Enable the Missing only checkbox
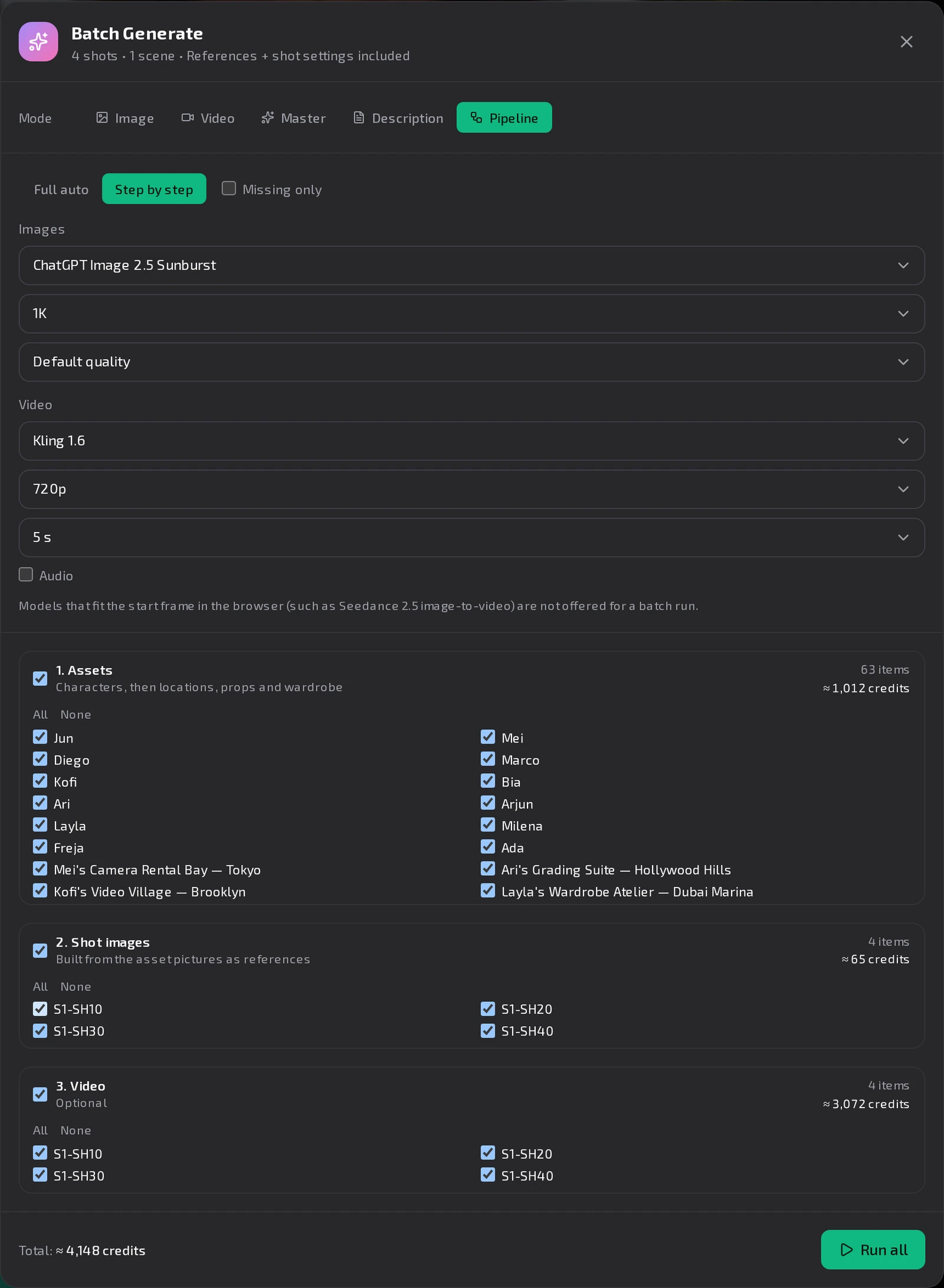The height and width of the screenshot is (1288, 944). click(229, 189)
